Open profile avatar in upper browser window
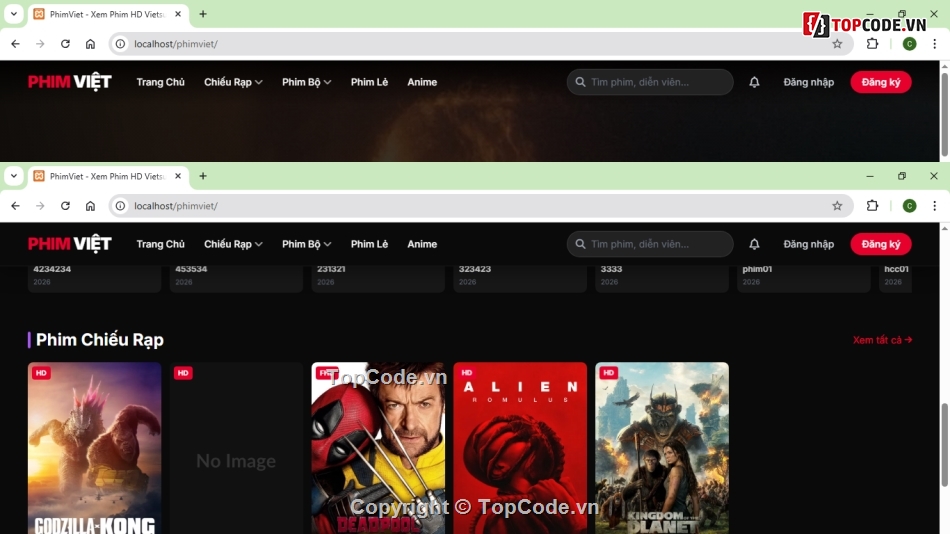Screen dimensions: 950x534 (909, 44)
